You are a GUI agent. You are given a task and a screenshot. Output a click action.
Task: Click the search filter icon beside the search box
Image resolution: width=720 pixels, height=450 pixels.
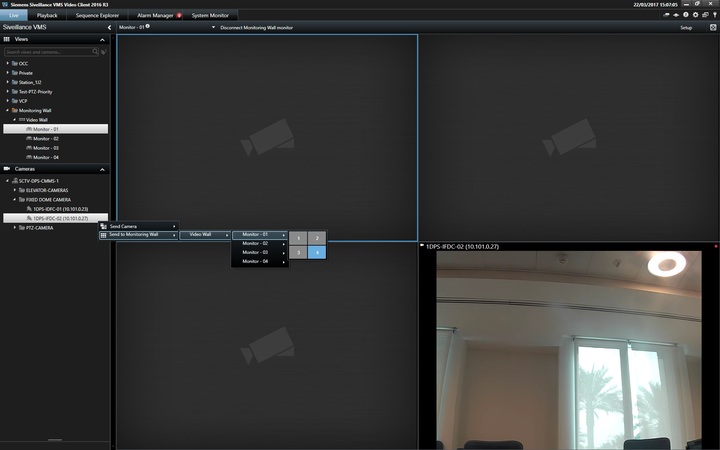point(104,51)
